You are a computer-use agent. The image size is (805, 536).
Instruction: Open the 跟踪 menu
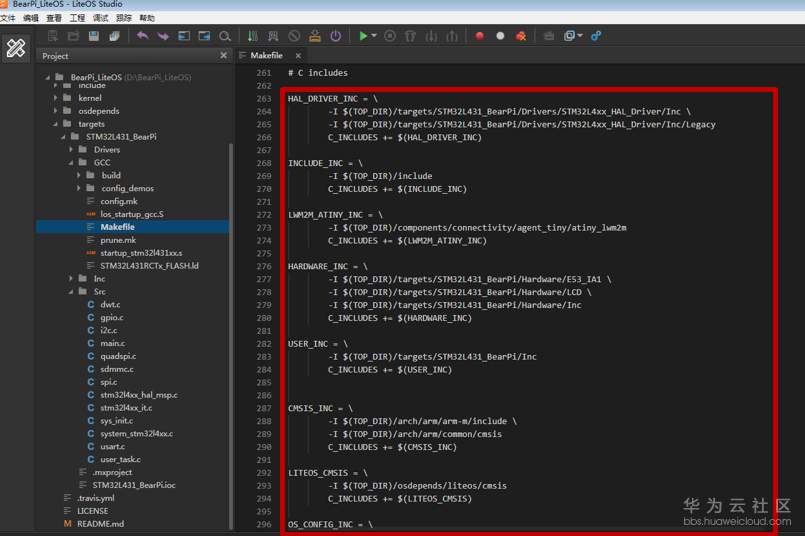tap(124, 18)
